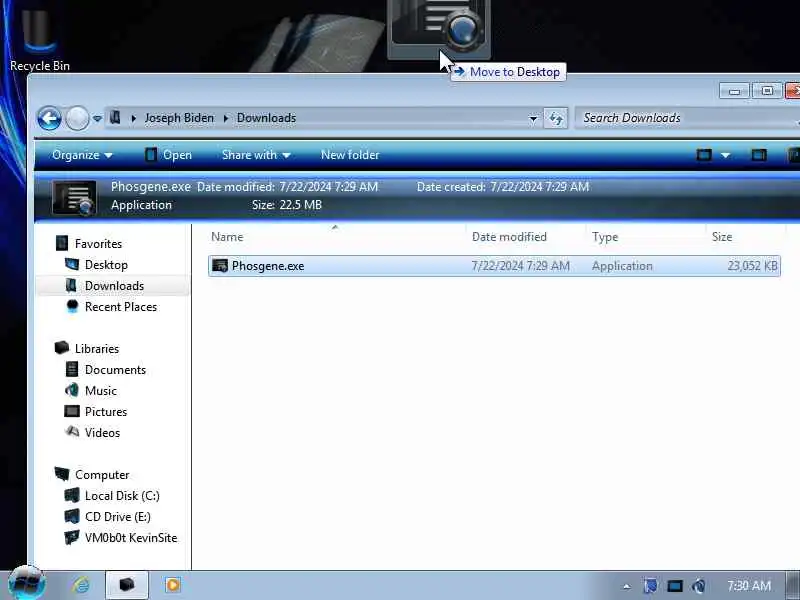
Task: Select Downloads in the breadcrumb path
Action: tap(266, 118)
